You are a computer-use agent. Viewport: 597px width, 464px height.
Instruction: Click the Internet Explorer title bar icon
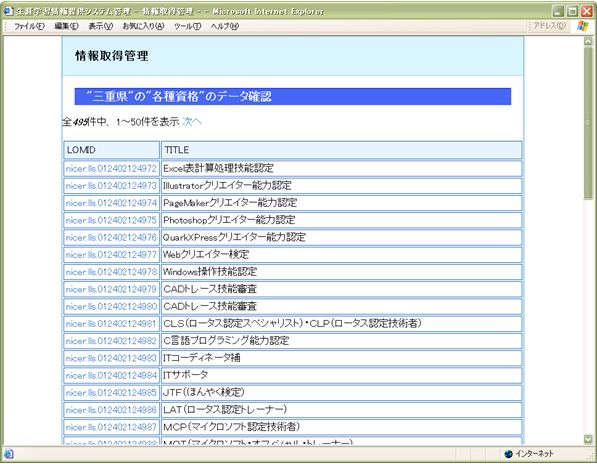point(8,11)
